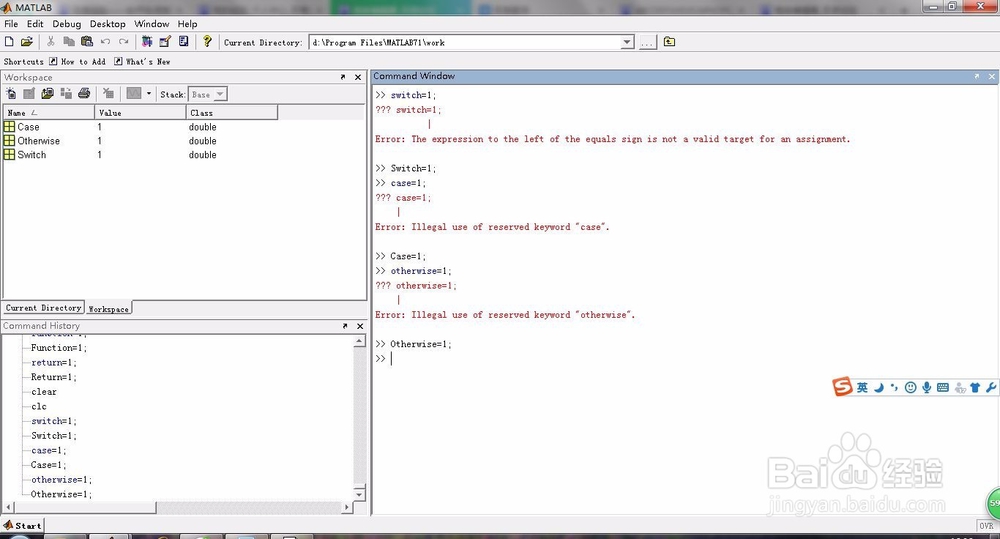Open the GUIDE tool icon
Viewport: 1000px width, 539px height.
click(165, 41)
